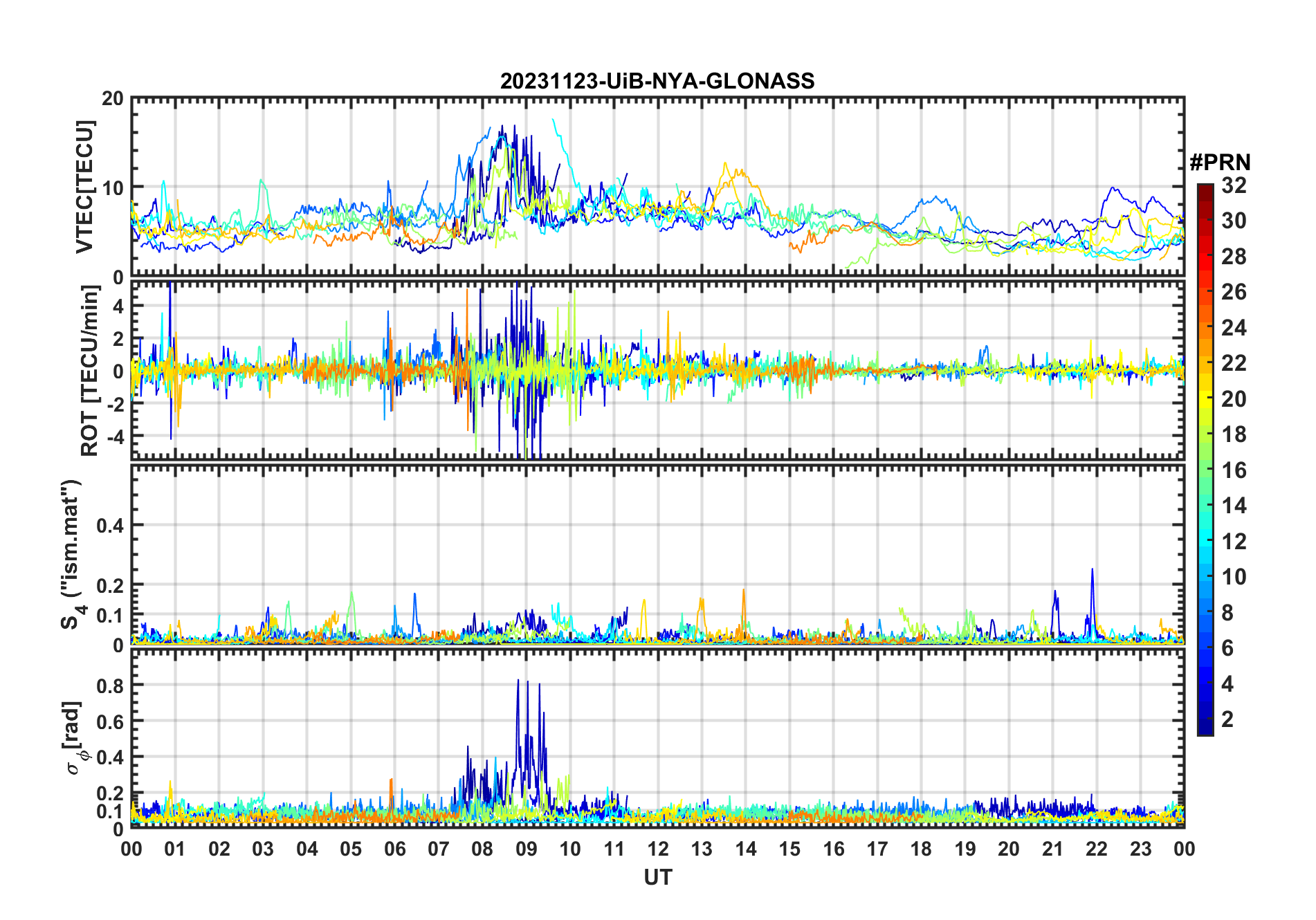Click colorbar tick label 30
Viewport: 1316px width, 920px height.
[1234, 221]
